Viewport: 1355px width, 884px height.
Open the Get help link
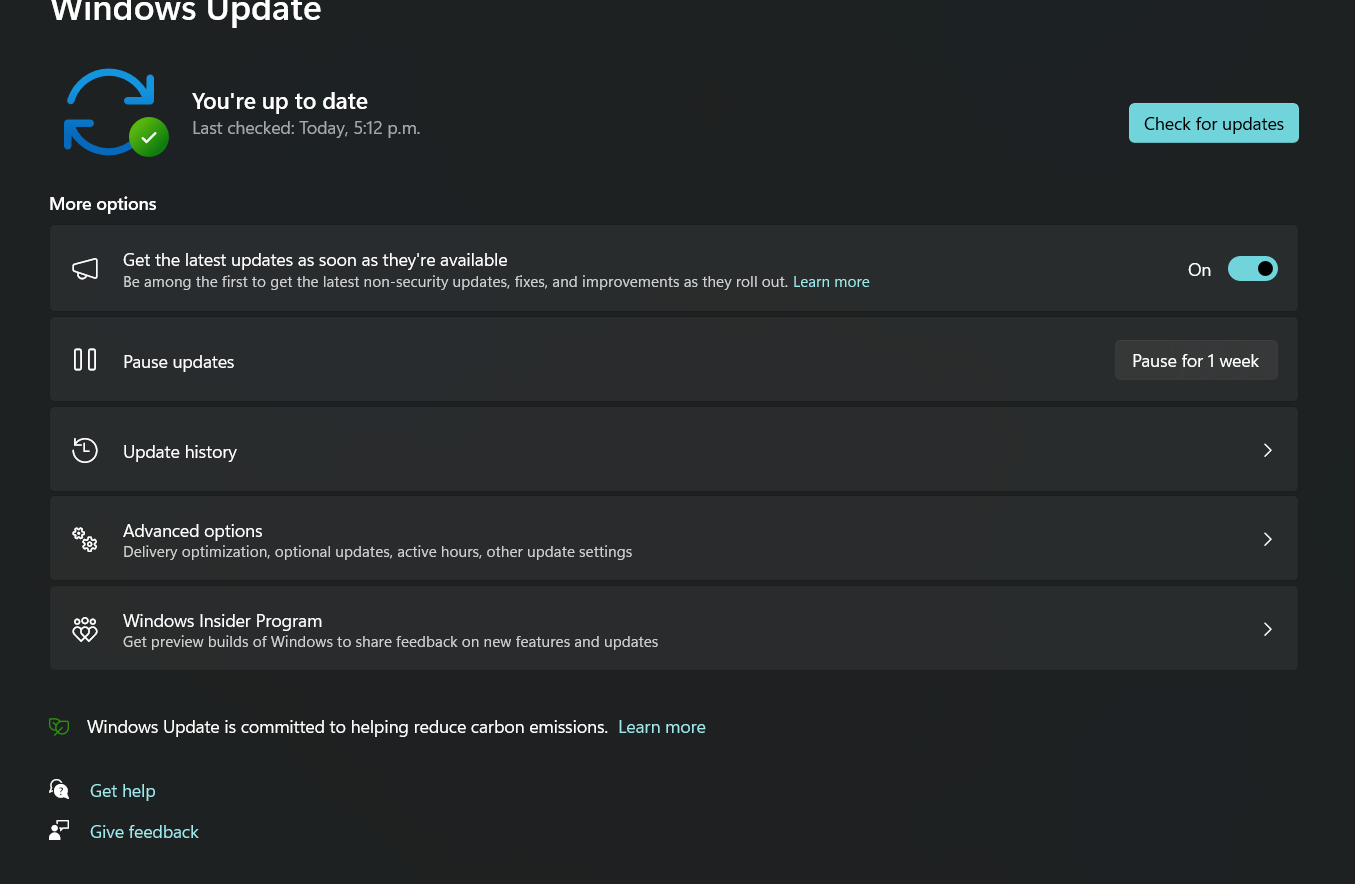click(x=123, y=791)
